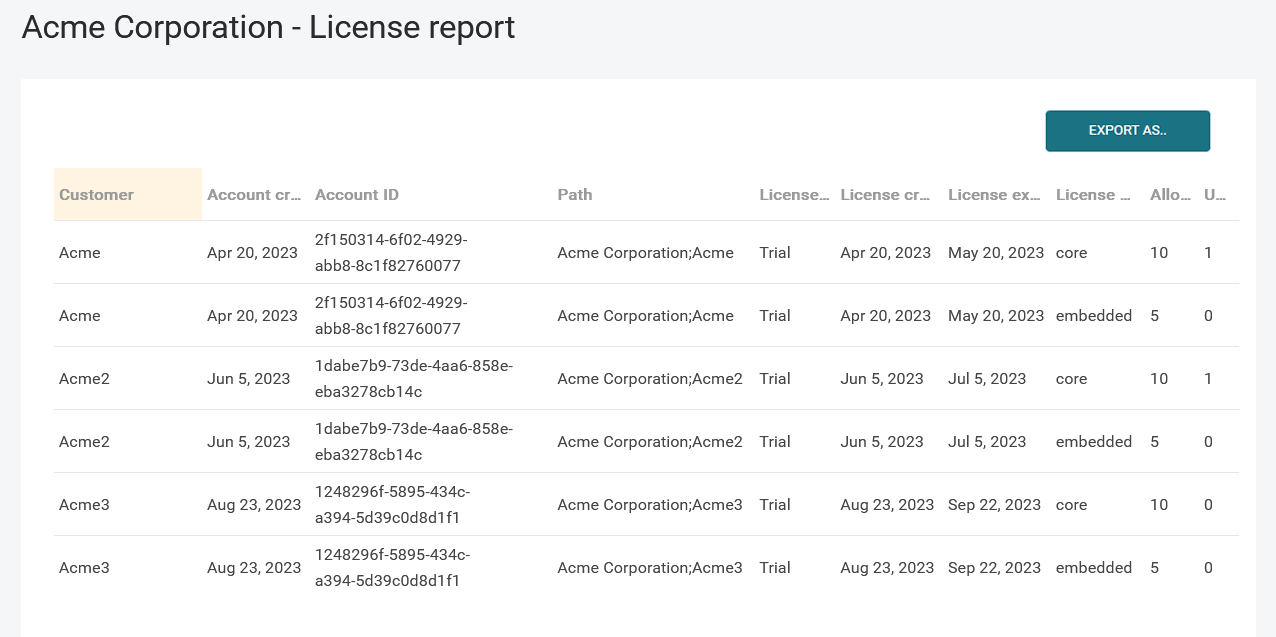
Task: Select 'Sep 22, 2023' in Acme3 core row
Action: [994, 505]
